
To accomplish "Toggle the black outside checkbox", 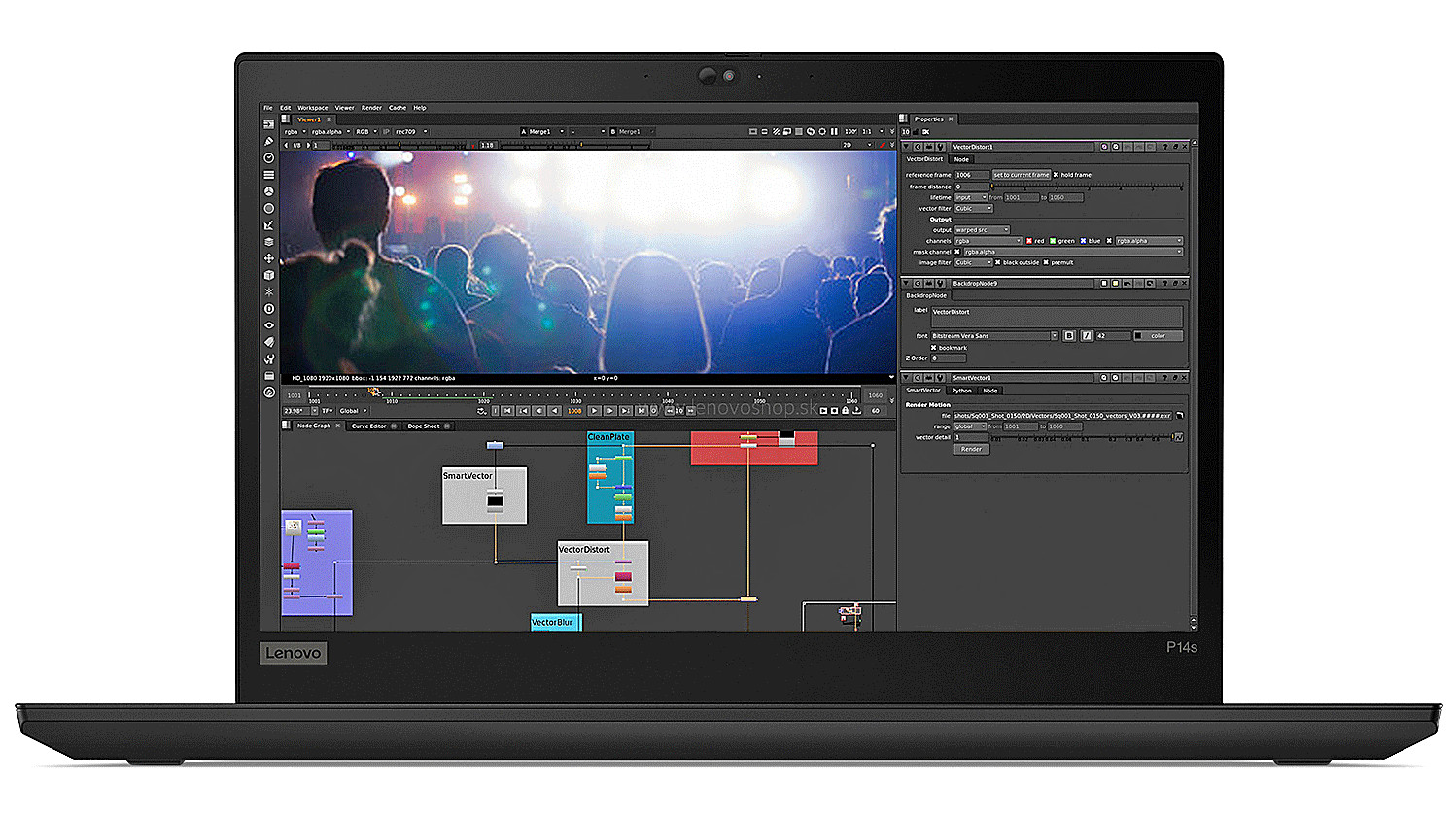I will (997, 262).
